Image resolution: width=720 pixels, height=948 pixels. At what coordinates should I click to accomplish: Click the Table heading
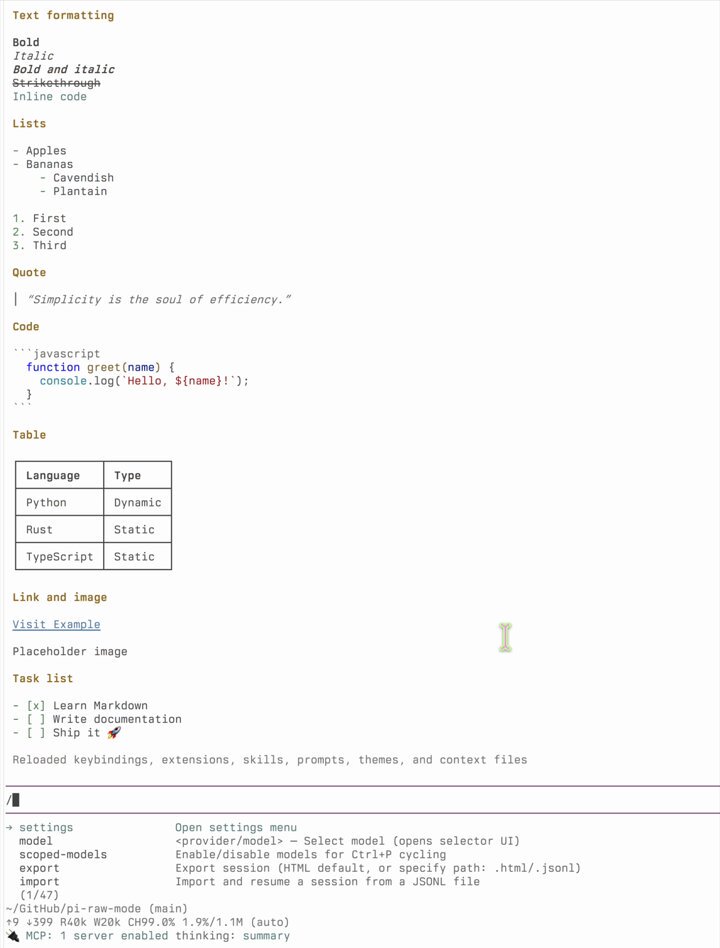29,435
